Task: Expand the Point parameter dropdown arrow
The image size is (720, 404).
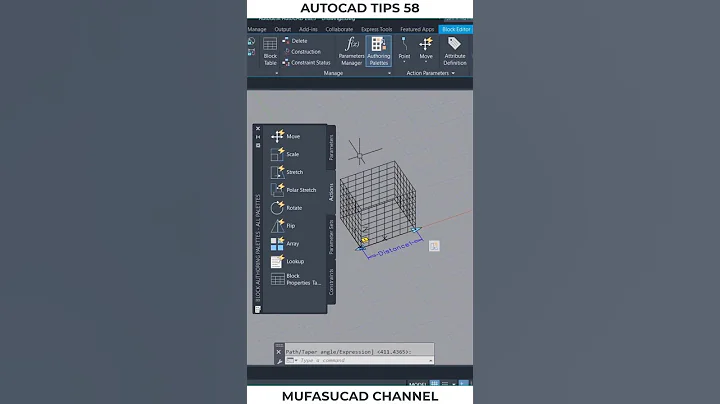Action: click(x=404, y=62)
